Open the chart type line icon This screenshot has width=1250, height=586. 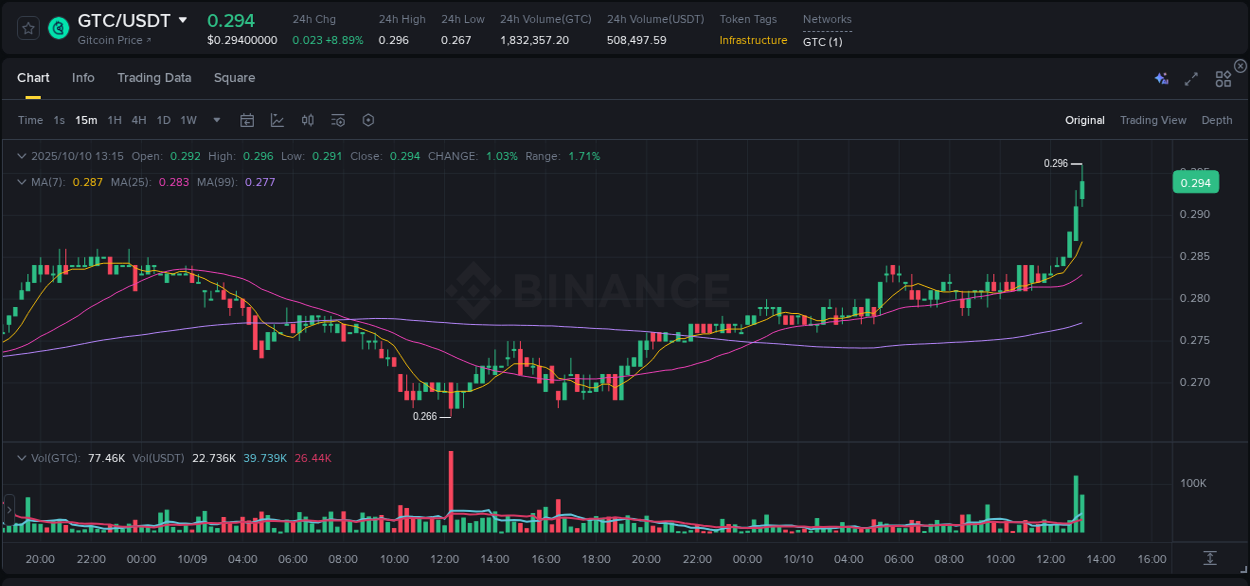point(277,120)
